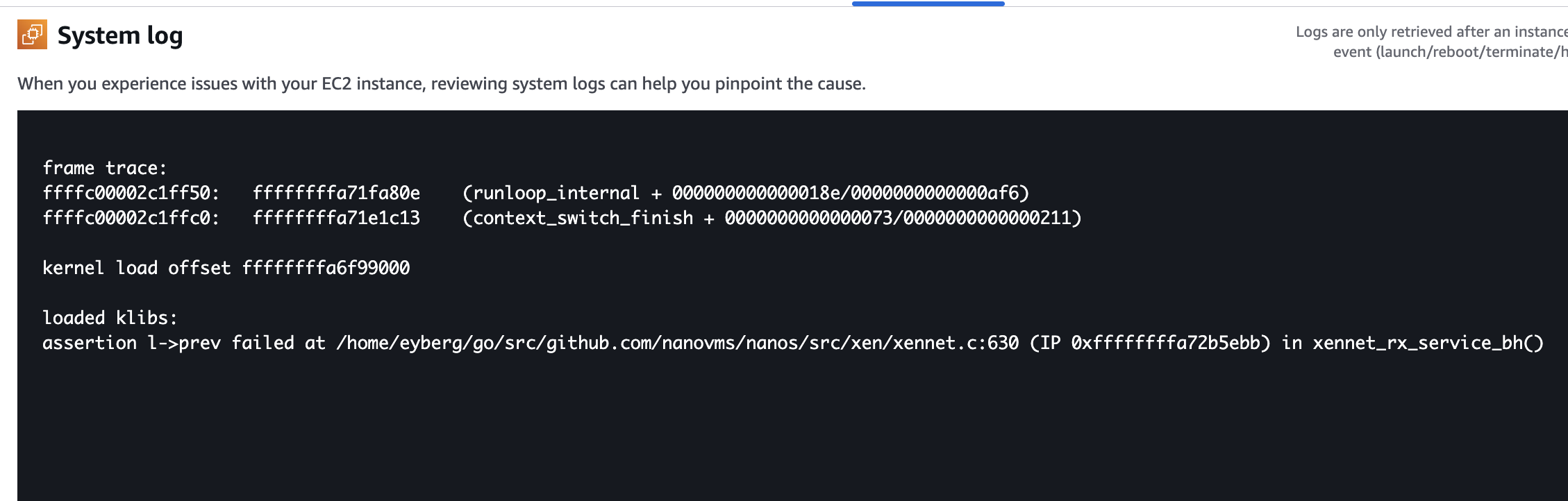The width and height of the screenshot is (1568, 501).
Task: Click the EC2 instance help description text
Action: tap(442, 84)
